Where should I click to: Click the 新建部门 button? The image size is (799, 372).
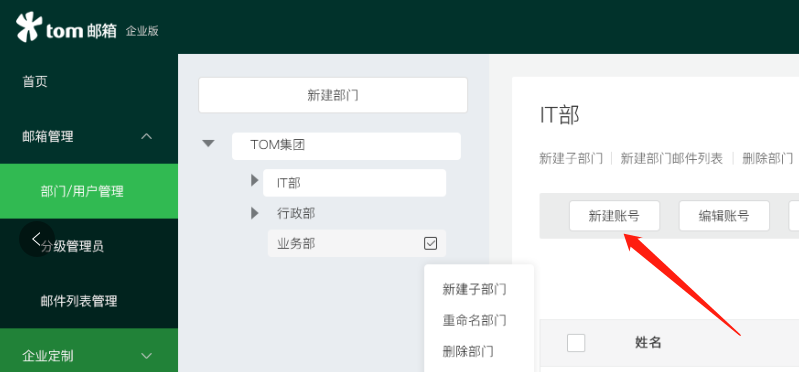(333, 95)
